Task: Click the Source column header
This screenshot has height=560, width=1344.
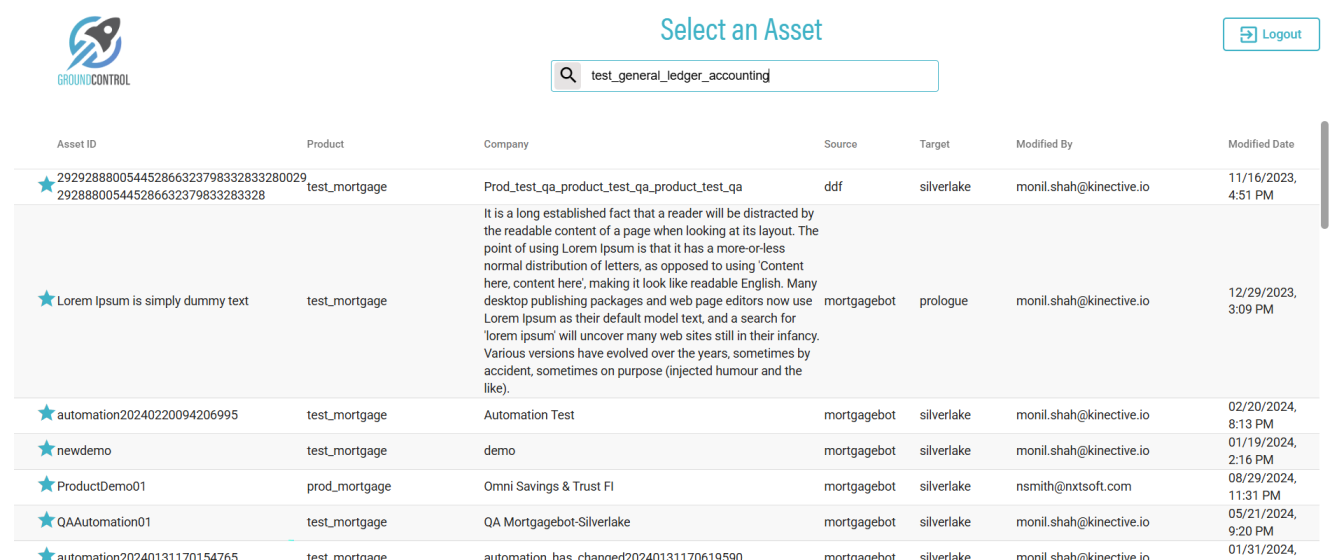Action: (x=840, y=144)
